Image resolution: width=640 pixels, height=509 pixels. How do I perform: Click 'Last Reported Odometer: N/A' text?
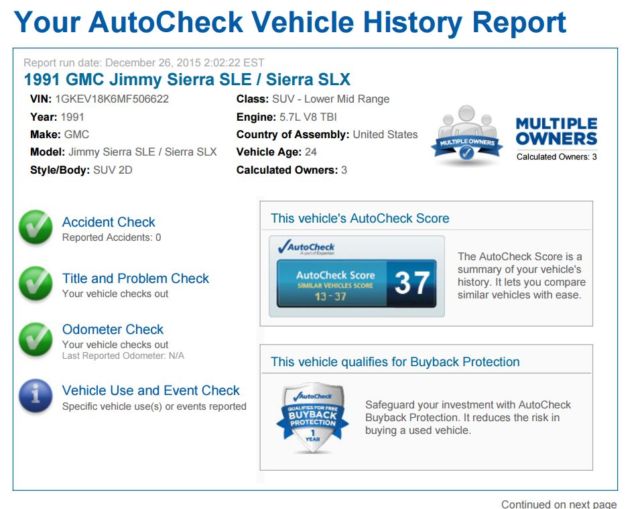[123, 356]
